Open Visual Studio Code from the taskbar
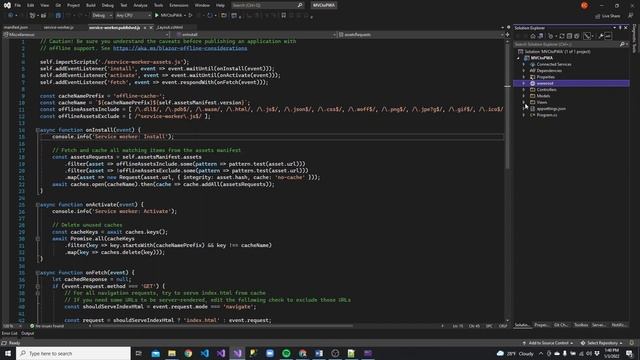The image size is (640, 360). coord(204,353)
